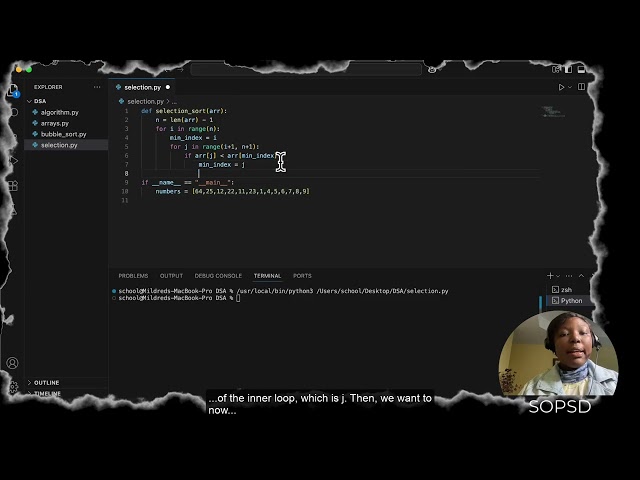Click the macOS yellow minimize button
The image size is (640, 480).
tap(19, 70)
